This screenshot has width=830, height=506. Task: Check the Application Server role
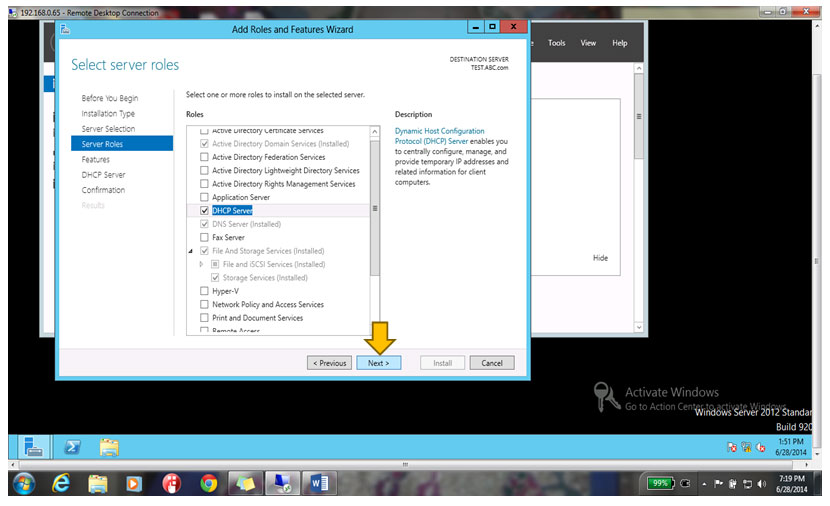pyautogui.click(x=204, y=197)
